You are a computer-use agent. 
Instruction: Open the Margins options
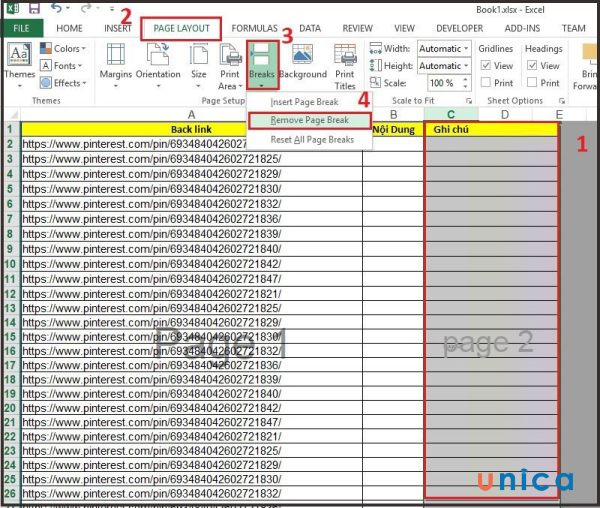(116, 65)
